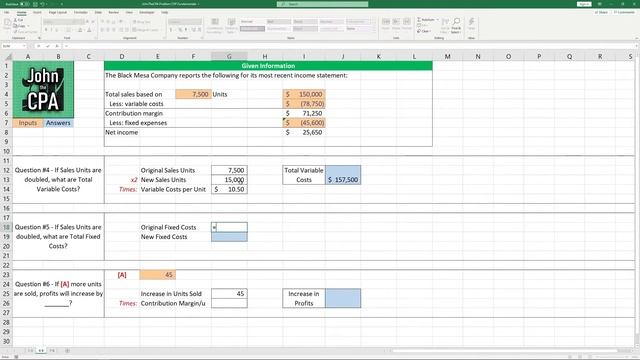Toggle the AutoSave switch

[x=24, y=4]
